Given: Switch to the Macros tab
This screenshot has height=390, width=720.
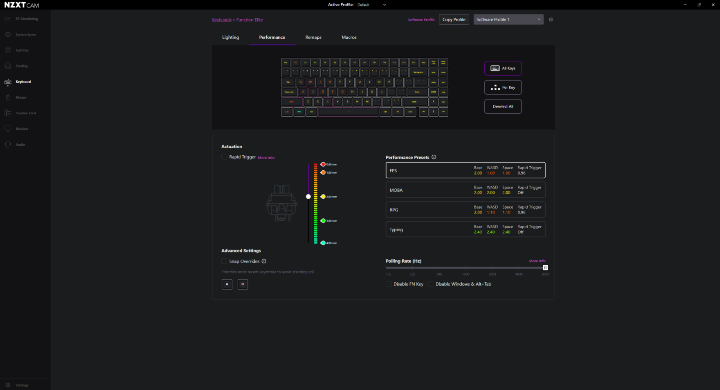Looking at the screenshot, I should (349, 37).
